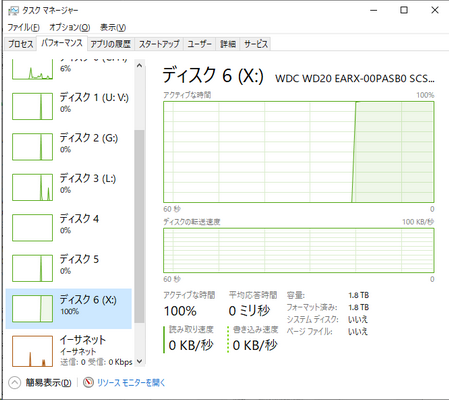Screen dimensions: 449x400
Task: Click sidebar scroll down arrow
Action: pos(139,361)
